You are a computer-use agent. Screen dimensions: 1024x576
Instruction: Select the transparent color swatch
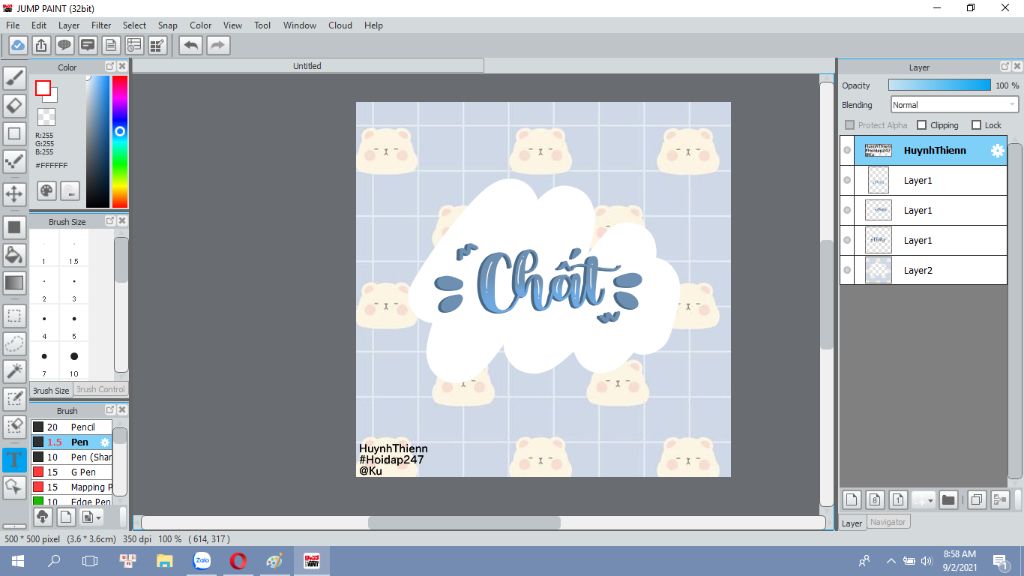[x=46, y=118]
